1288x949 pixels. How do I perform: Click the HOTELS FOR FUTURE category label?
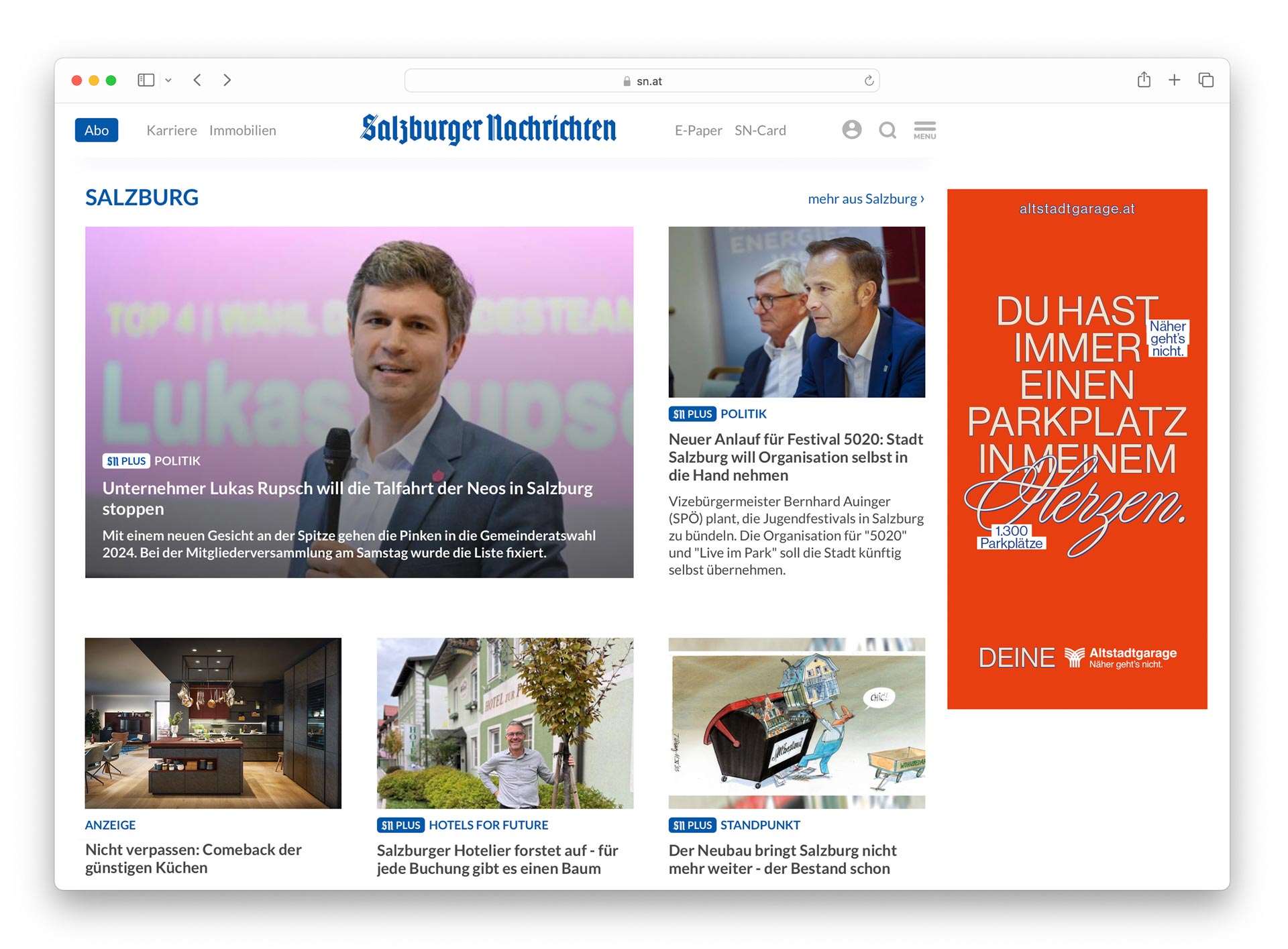pyautogui.click(x=488, y=825)
